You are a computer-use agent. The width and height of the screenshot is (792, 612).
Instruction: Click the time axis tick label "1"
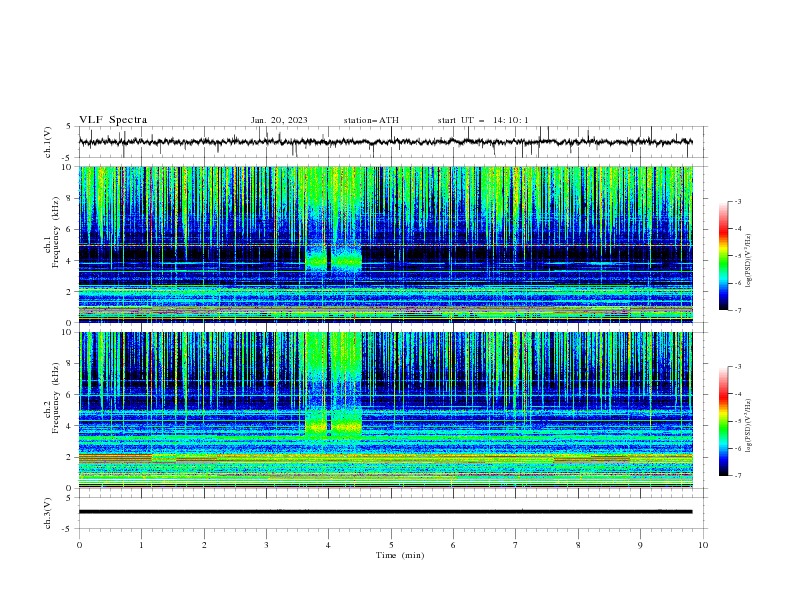(141, 545)
